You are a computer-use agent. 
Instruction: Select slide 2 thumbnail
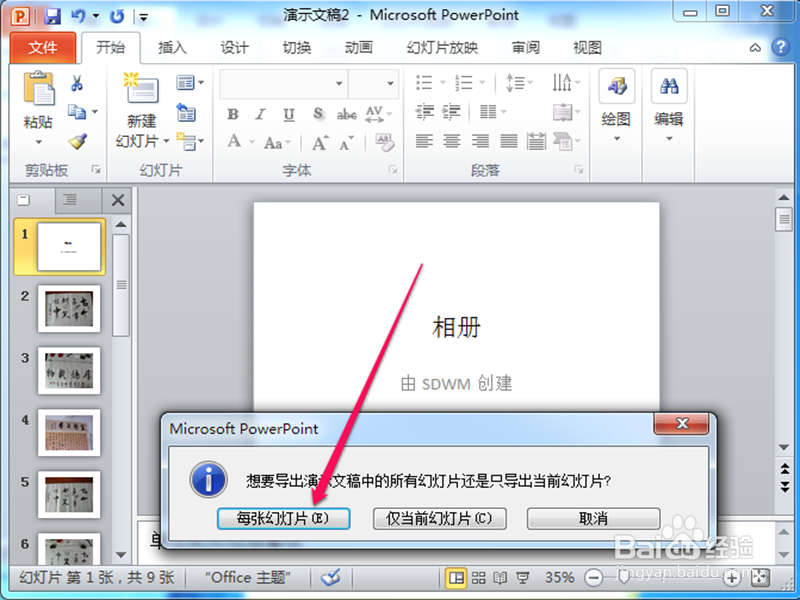point(69,309)
